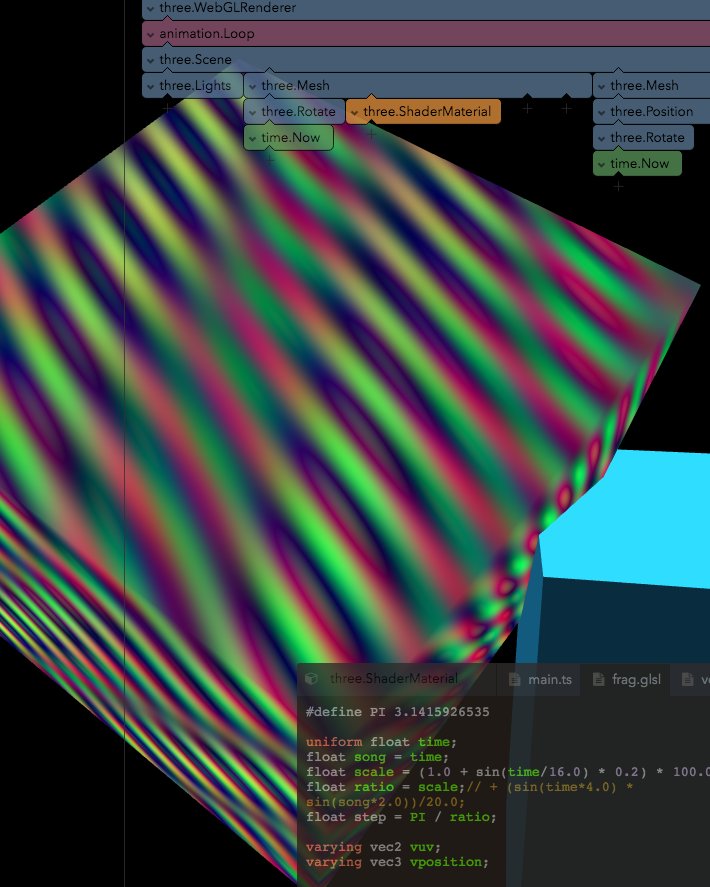Collapse chevron of three.Rotate next to three.ShaderMaterial

click(x=252, y=113)
